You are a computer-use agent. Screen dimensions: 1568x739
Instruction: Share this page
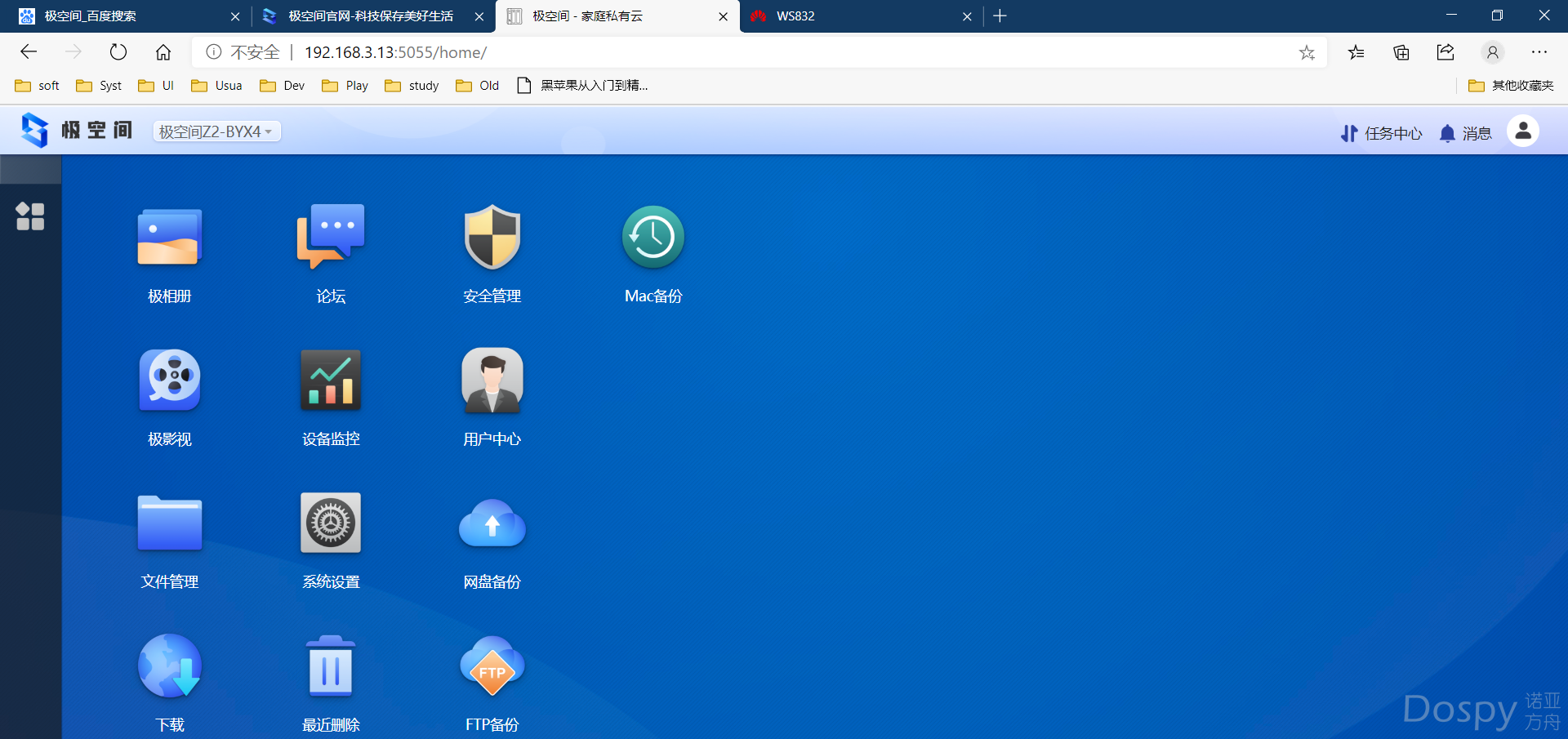[x=1445, y=52]
